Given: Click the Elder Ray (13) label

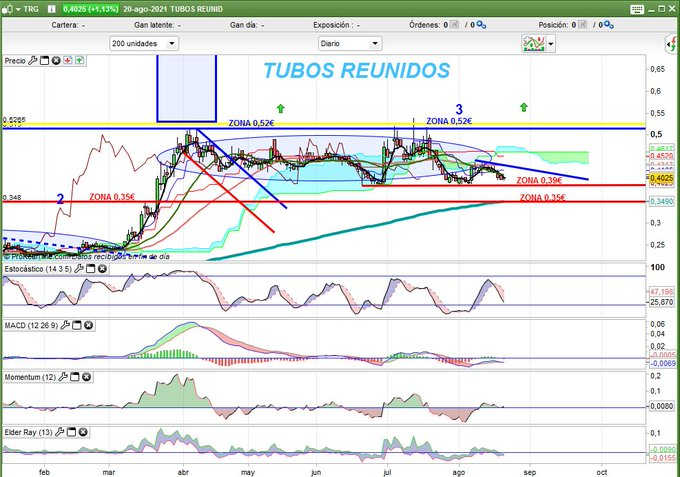Looking at the screenshot, I should click(x=29, y=432).
